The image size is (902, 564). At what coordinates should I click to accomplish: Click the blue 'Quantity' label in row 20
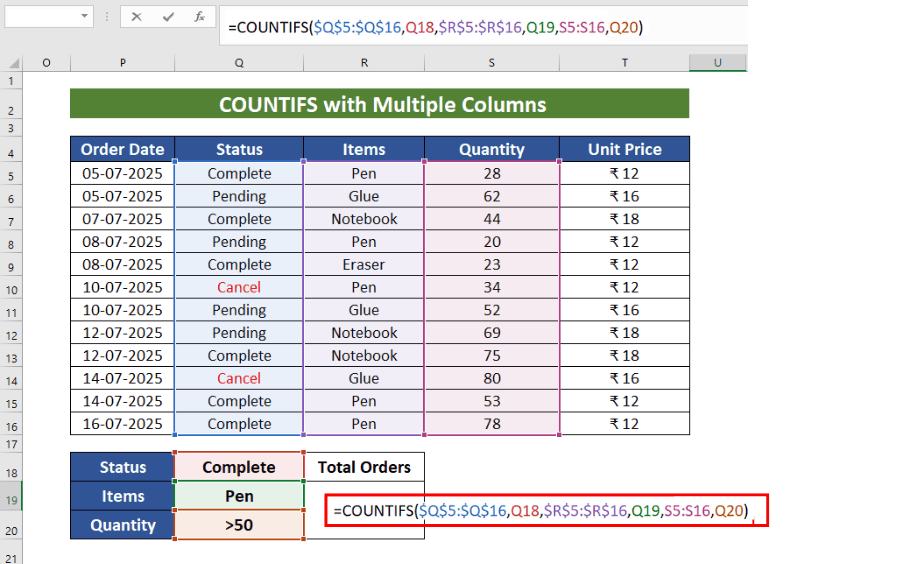[x=122, y=525]
